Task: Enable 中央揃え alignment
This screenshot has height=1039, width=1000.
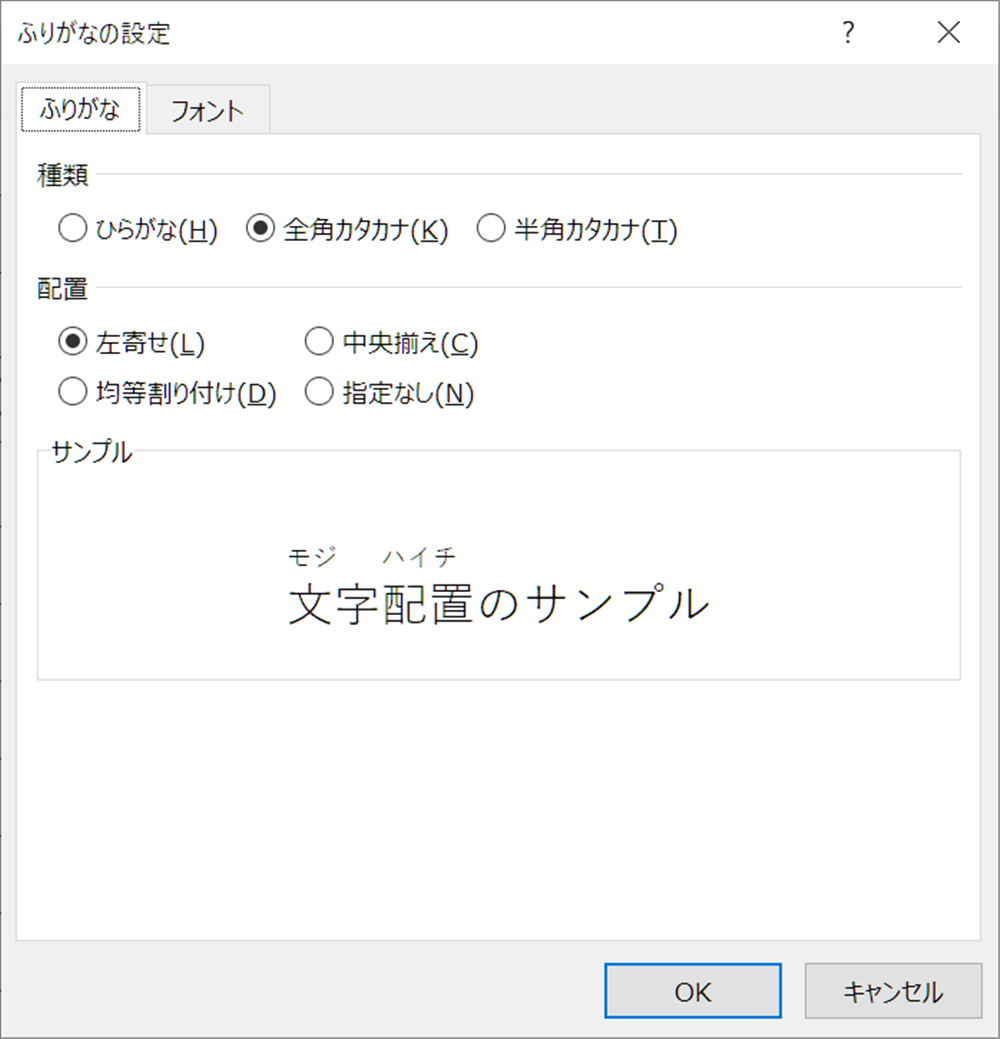Action: (319, 341)
